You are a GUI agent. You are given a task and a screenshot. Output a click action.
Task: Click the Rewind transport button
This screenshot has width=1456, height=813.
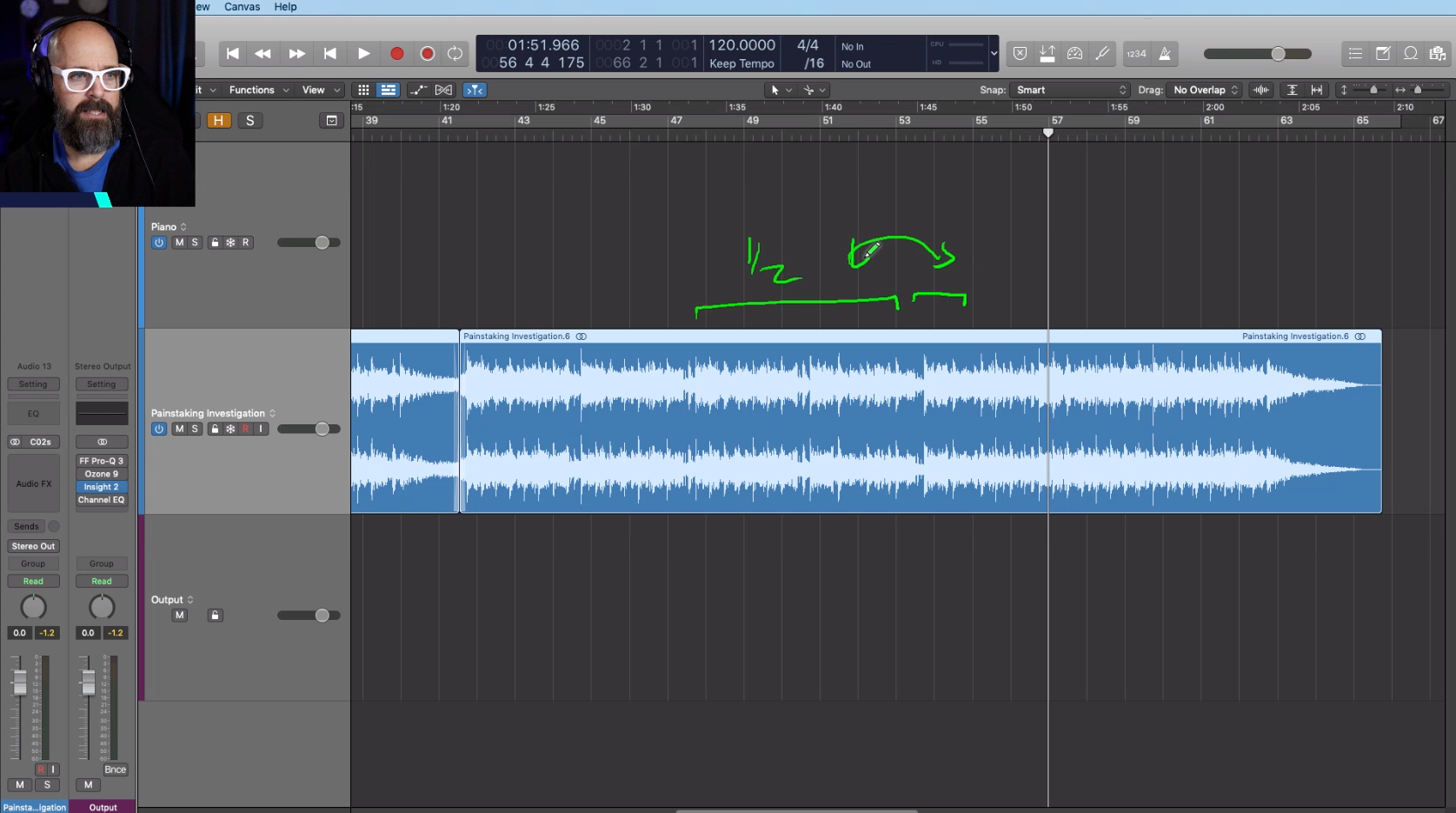tap(263, 54)
